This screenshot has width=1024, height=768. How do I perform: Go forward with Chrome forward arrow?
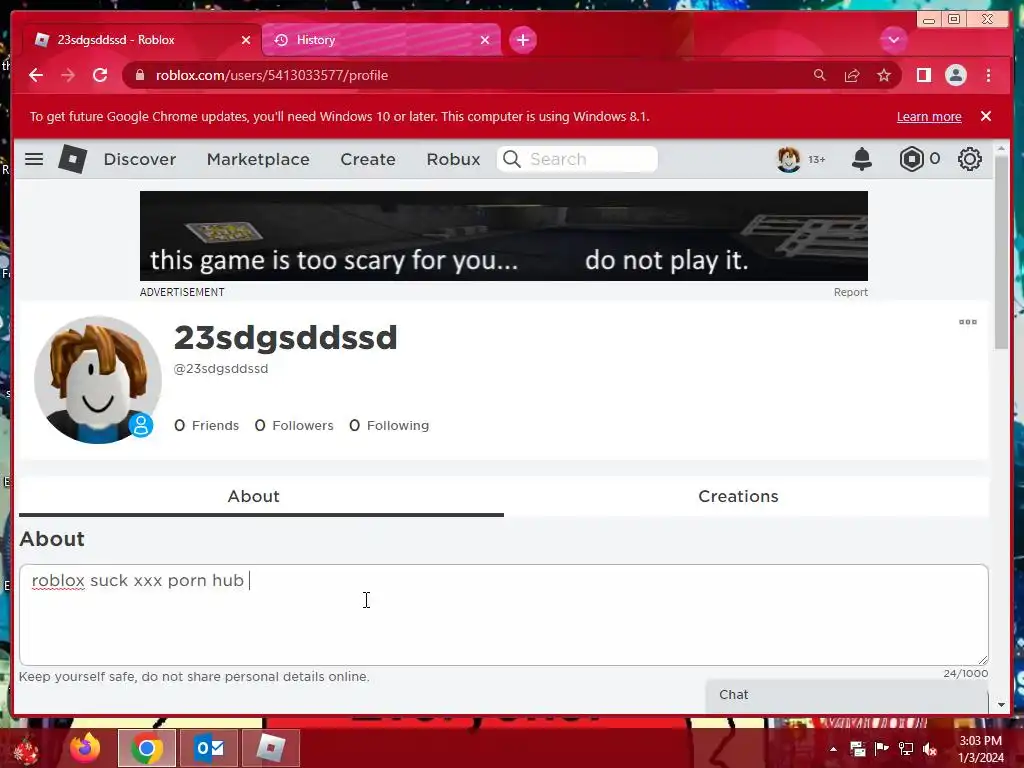tap(68, 75)
